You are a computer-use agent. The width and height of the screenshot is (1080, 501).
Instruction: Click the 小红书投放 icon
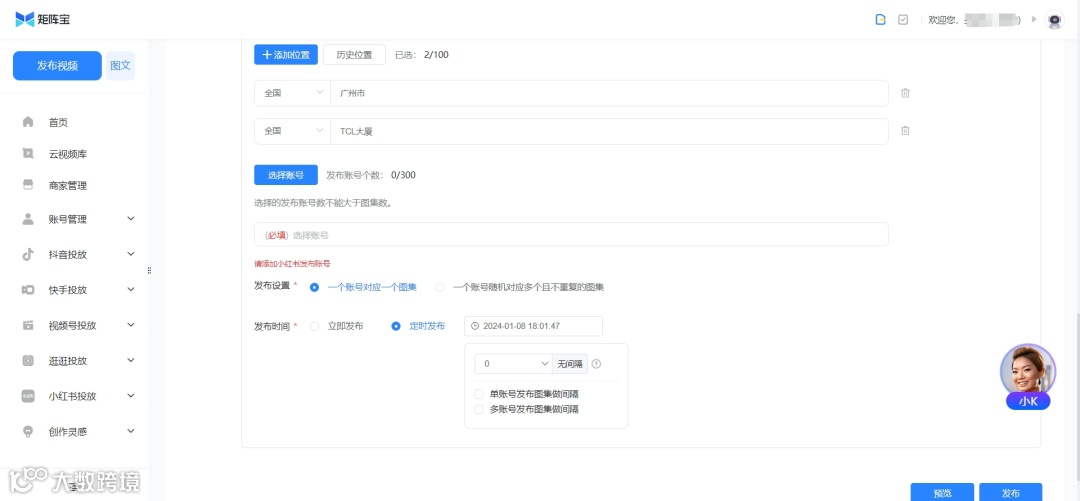coord(28,396)
